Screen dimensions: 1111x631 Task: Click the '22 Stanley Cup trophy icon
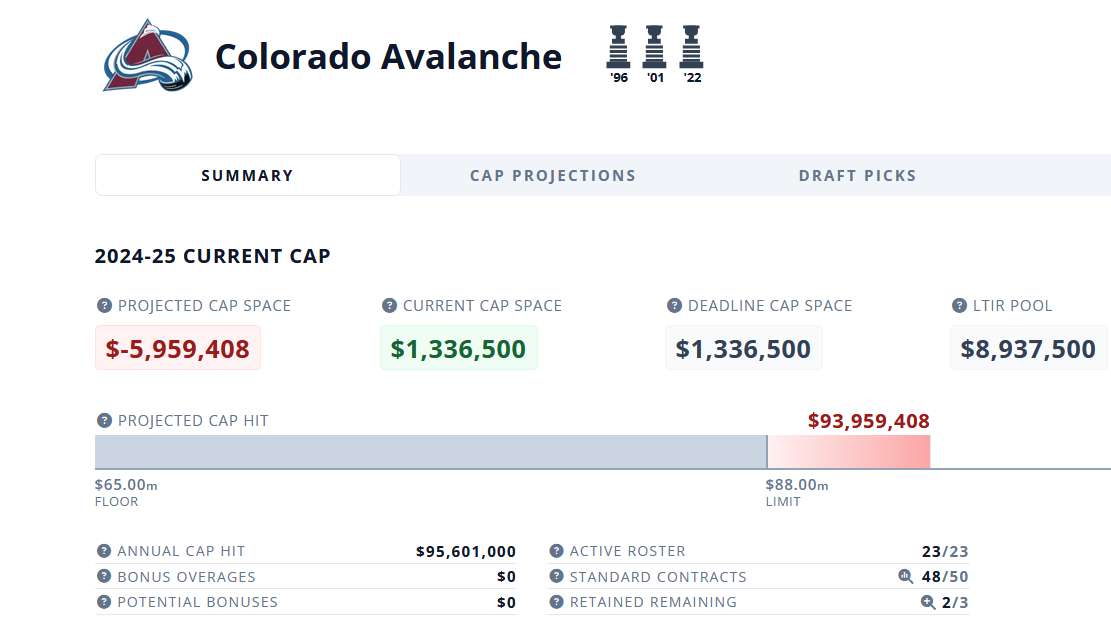(692, 47)
